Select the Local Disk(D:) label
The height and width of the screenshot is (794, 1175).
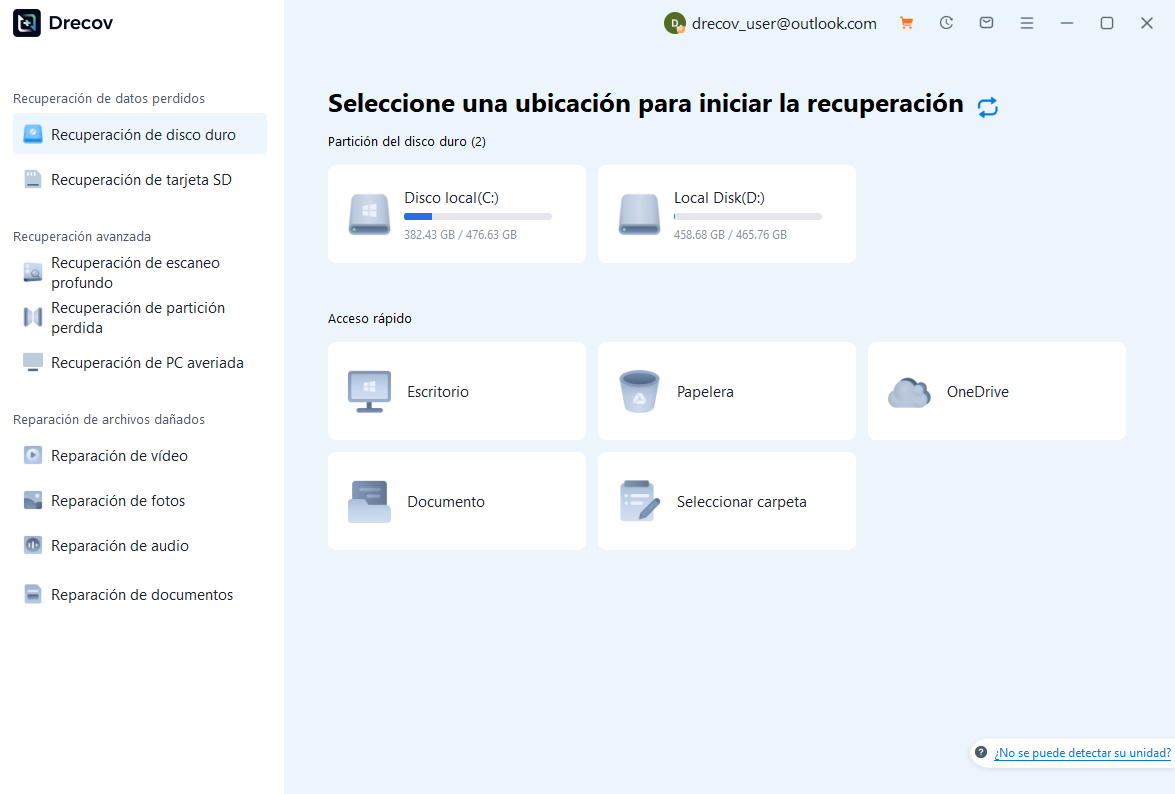pos(719,198)
